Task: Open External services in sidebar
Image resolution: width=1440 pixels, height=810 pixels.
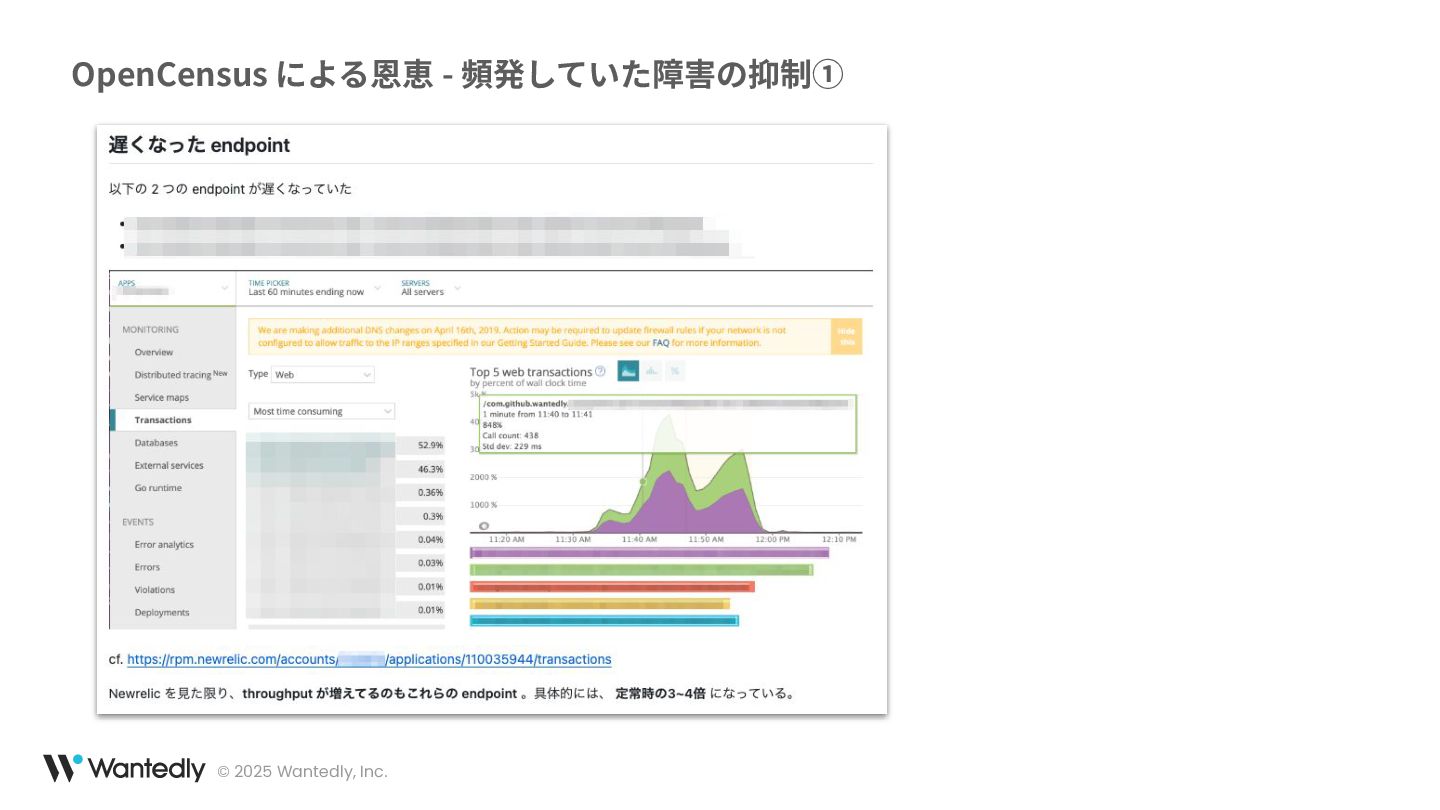Action: pyautogui.click(x=169, y=465)
